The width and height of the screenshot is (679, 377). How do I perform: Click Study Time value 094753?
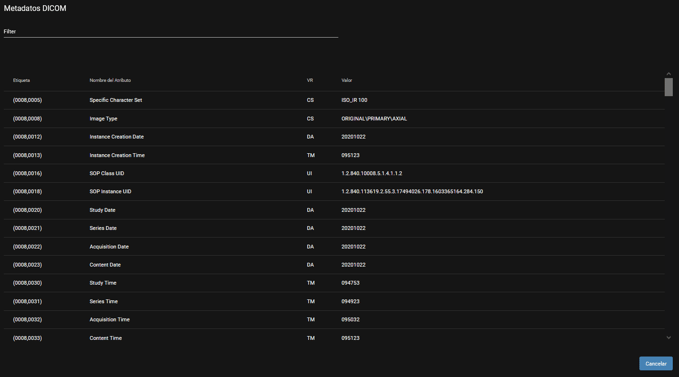(x=350, y=283)
